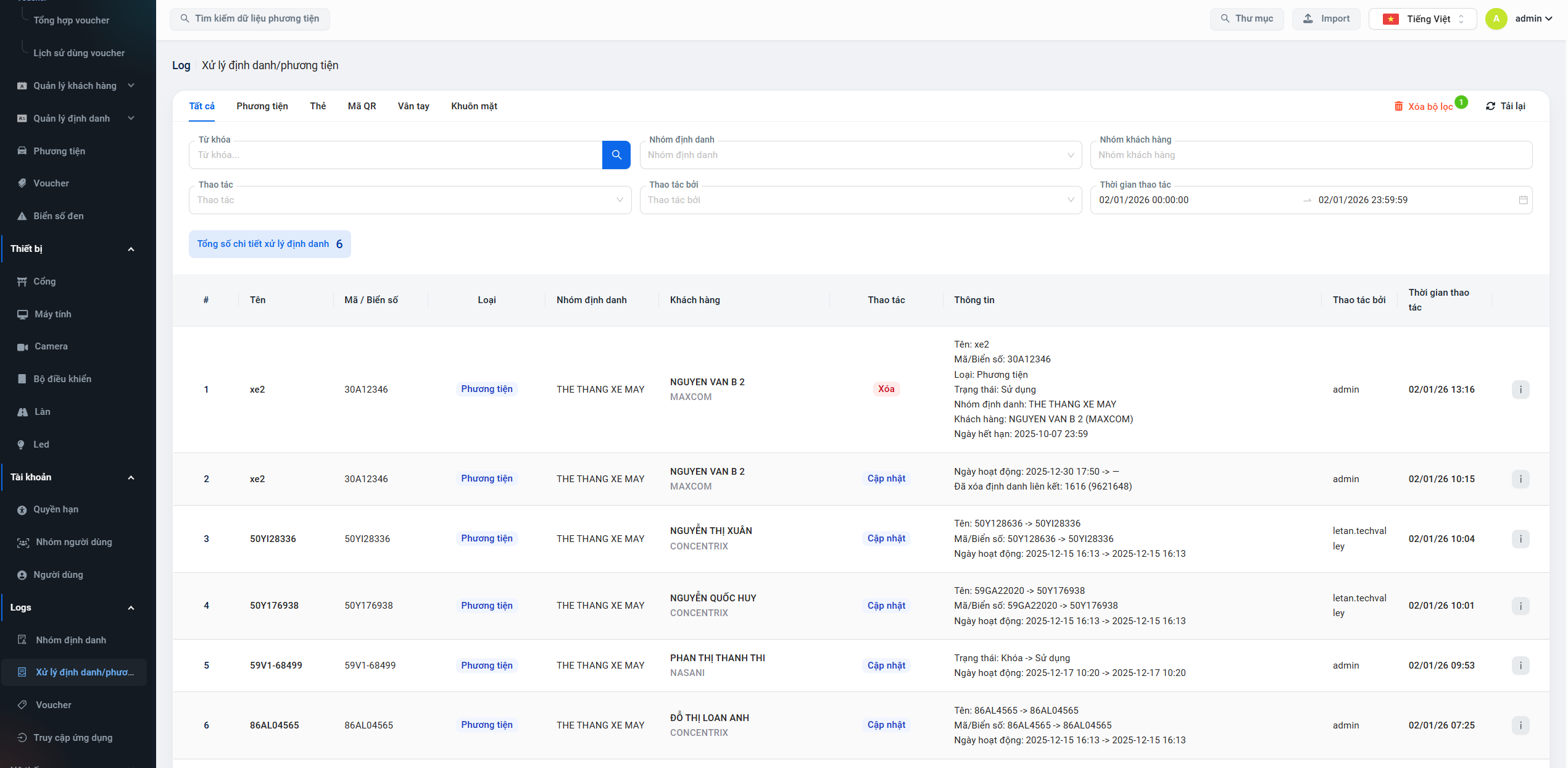Image resolution: width=1568 pixels, height=768 pixels.
Task: Switch to the Vân tay tab
Action: [413, 106]
